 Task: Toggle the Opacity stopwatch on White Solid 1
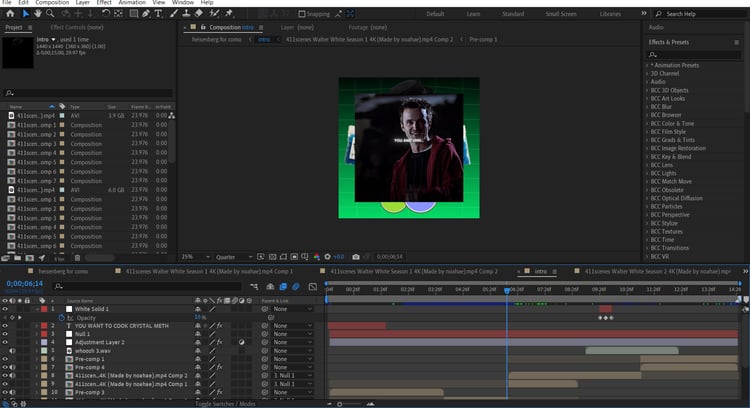pos(62,318)
